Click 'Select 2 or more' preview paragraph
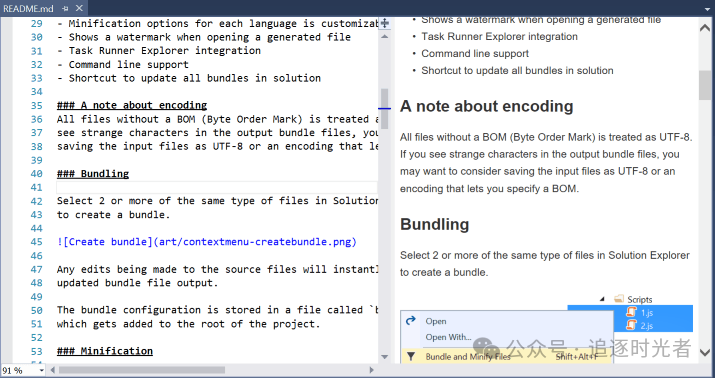715x378 pixels. (545, 264)
